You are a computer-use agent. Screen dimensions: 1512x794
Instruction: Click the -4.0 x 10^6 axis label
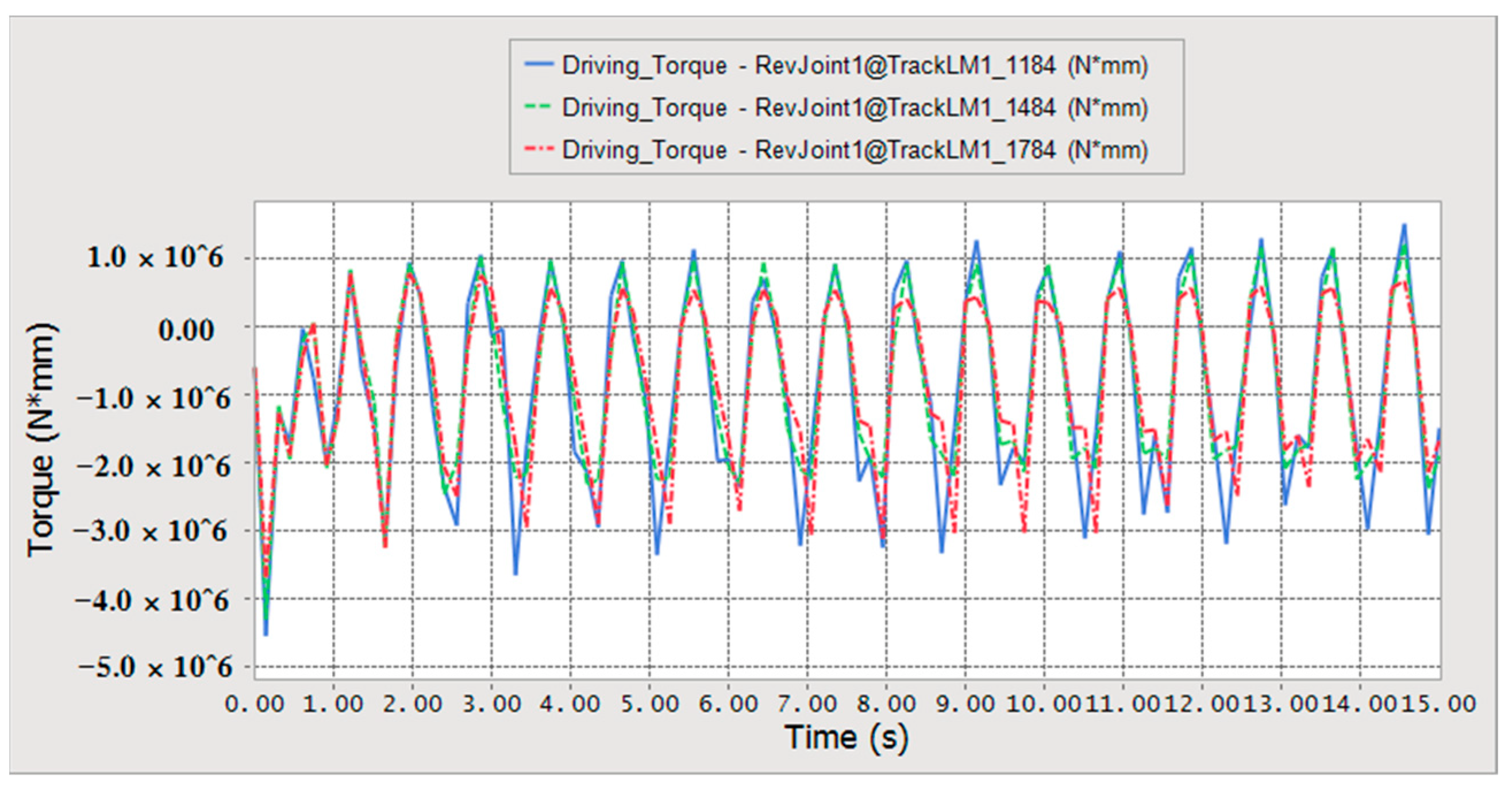click(x=152, y=601)
